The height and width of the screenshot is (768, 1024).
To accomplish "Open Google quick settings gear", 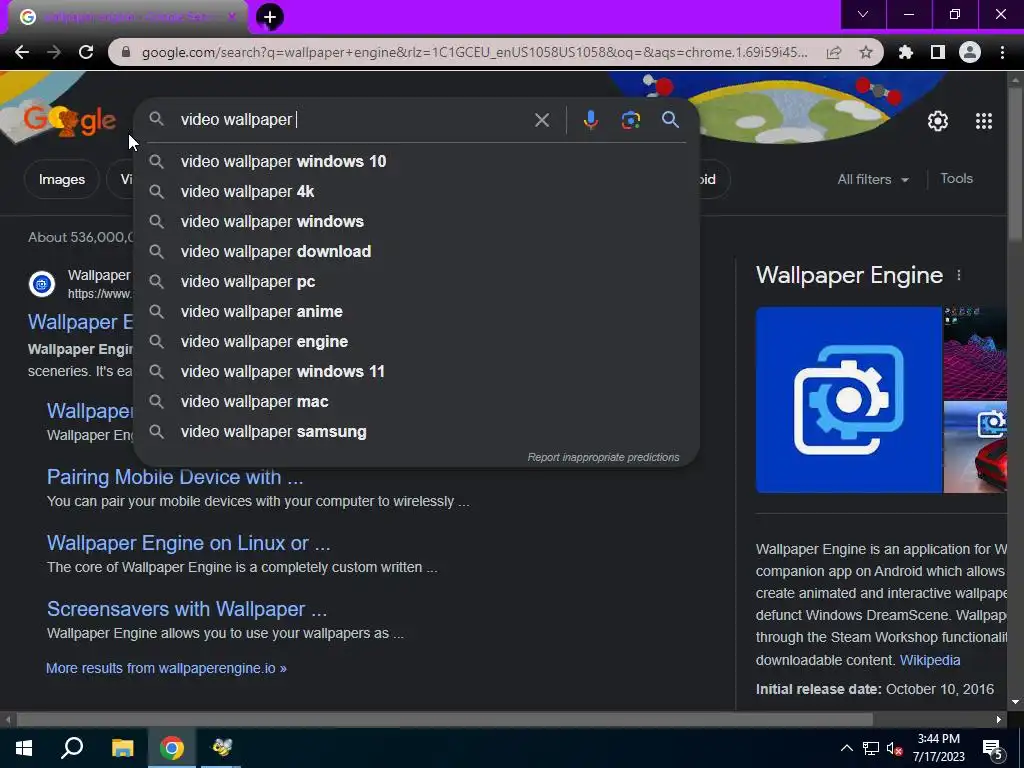I will (938, 121).
